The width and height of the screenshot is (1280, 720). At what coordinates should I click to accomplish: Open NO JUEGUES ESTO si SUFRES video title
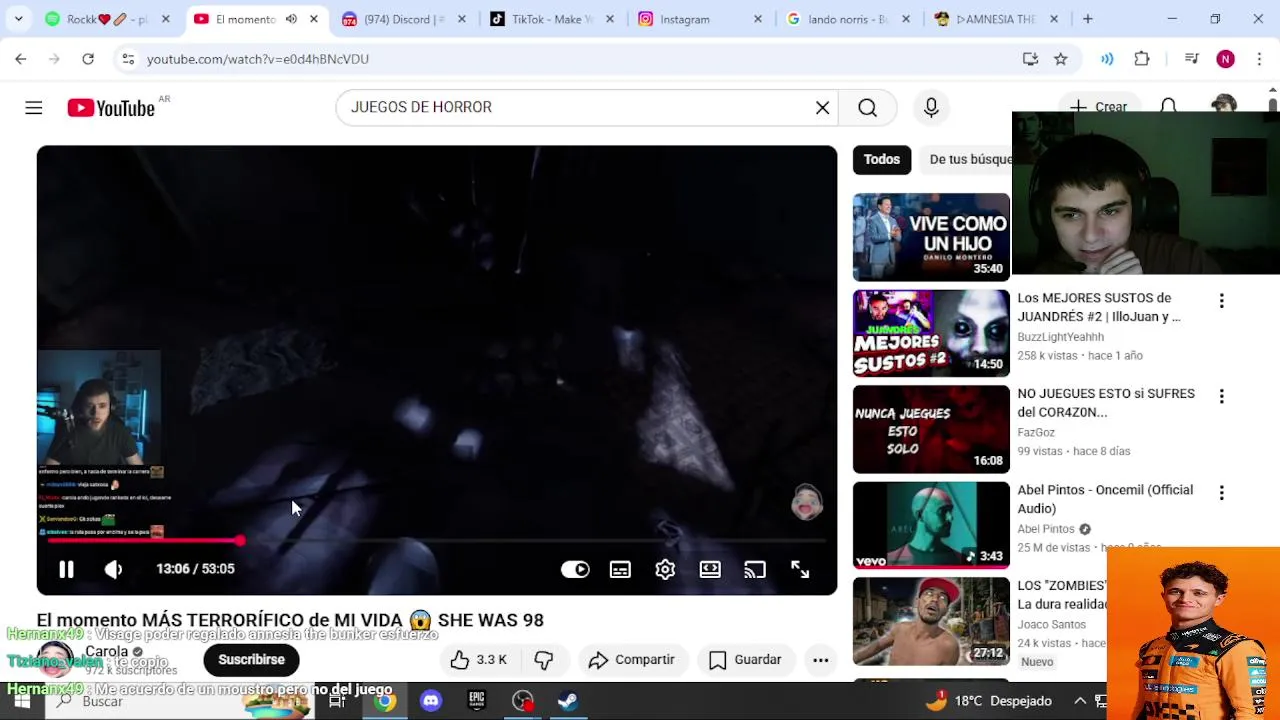pos(1106,403)
